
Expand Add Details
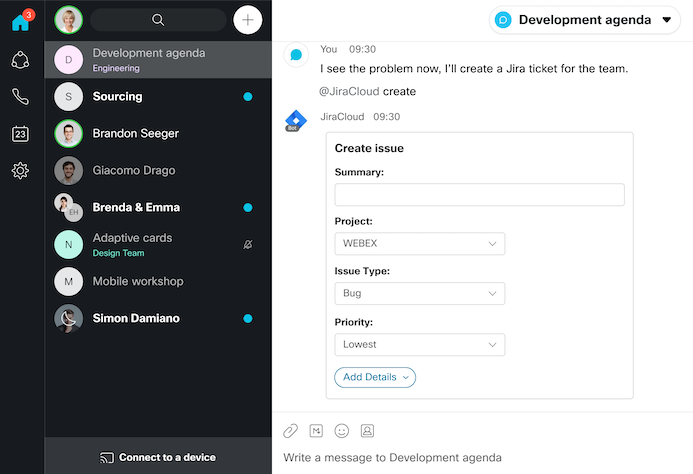(375, 377)
